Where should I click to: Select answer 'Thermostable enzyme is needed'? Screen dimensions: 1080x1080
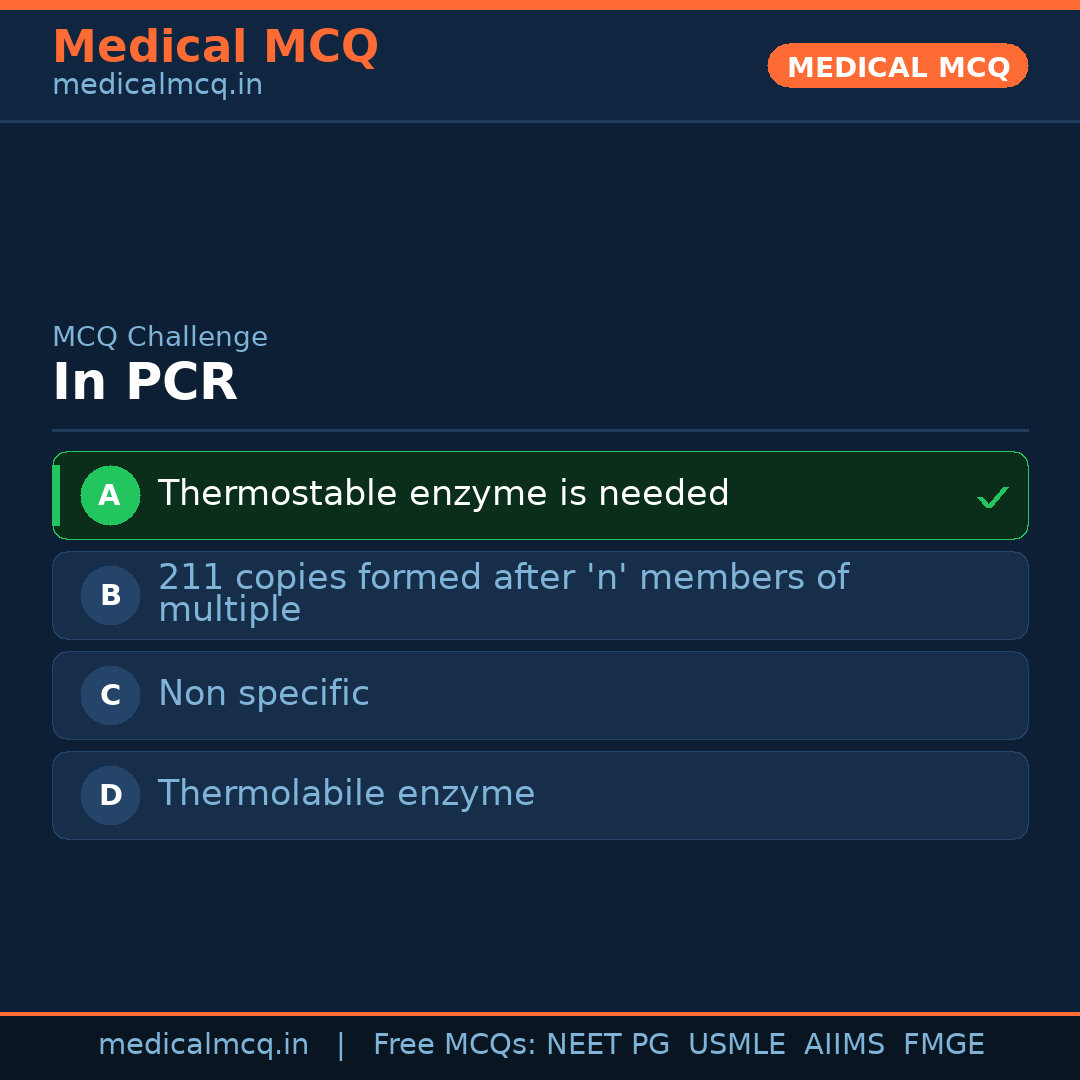tap(443, 494)
